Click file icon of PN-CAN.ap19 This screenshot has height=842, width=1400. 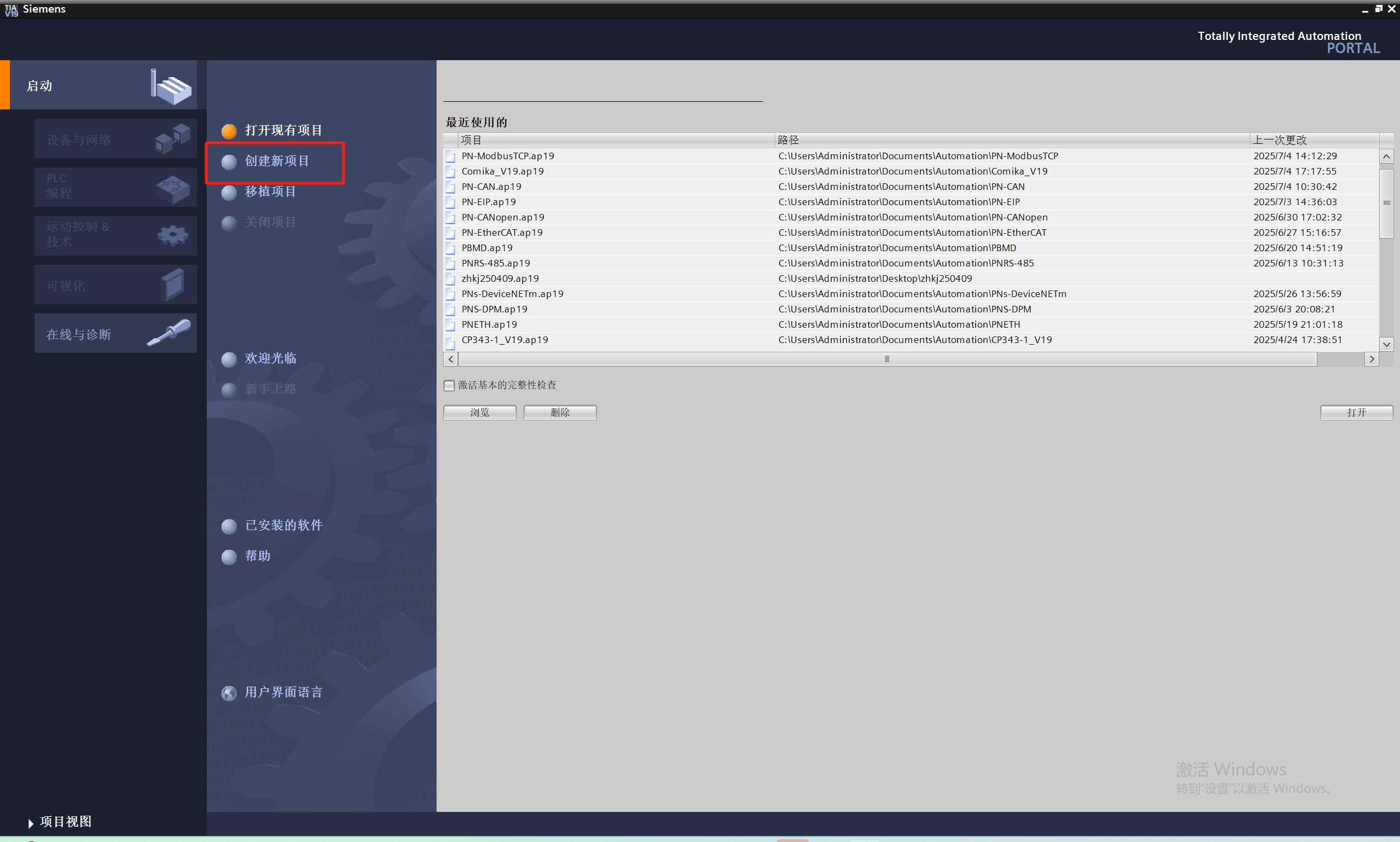[x=450, y=188]
